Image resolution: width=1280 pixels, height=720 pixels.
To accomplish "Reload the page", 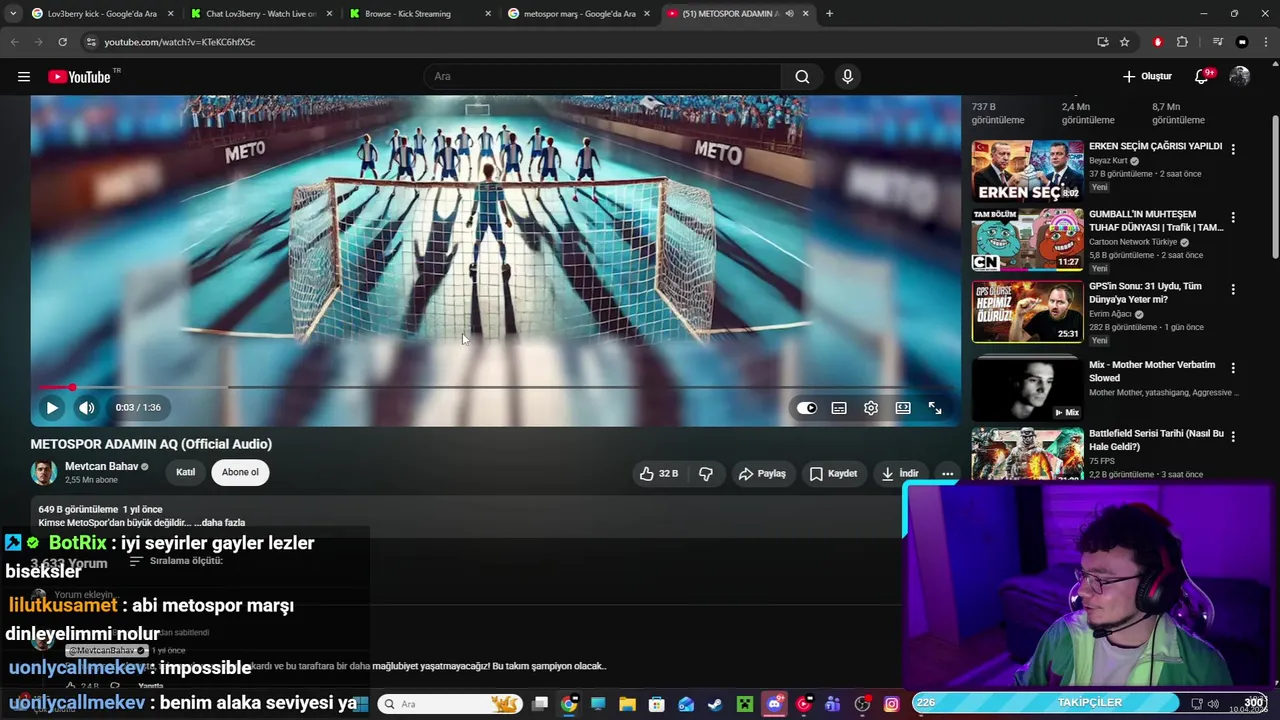I will [63, 42].
